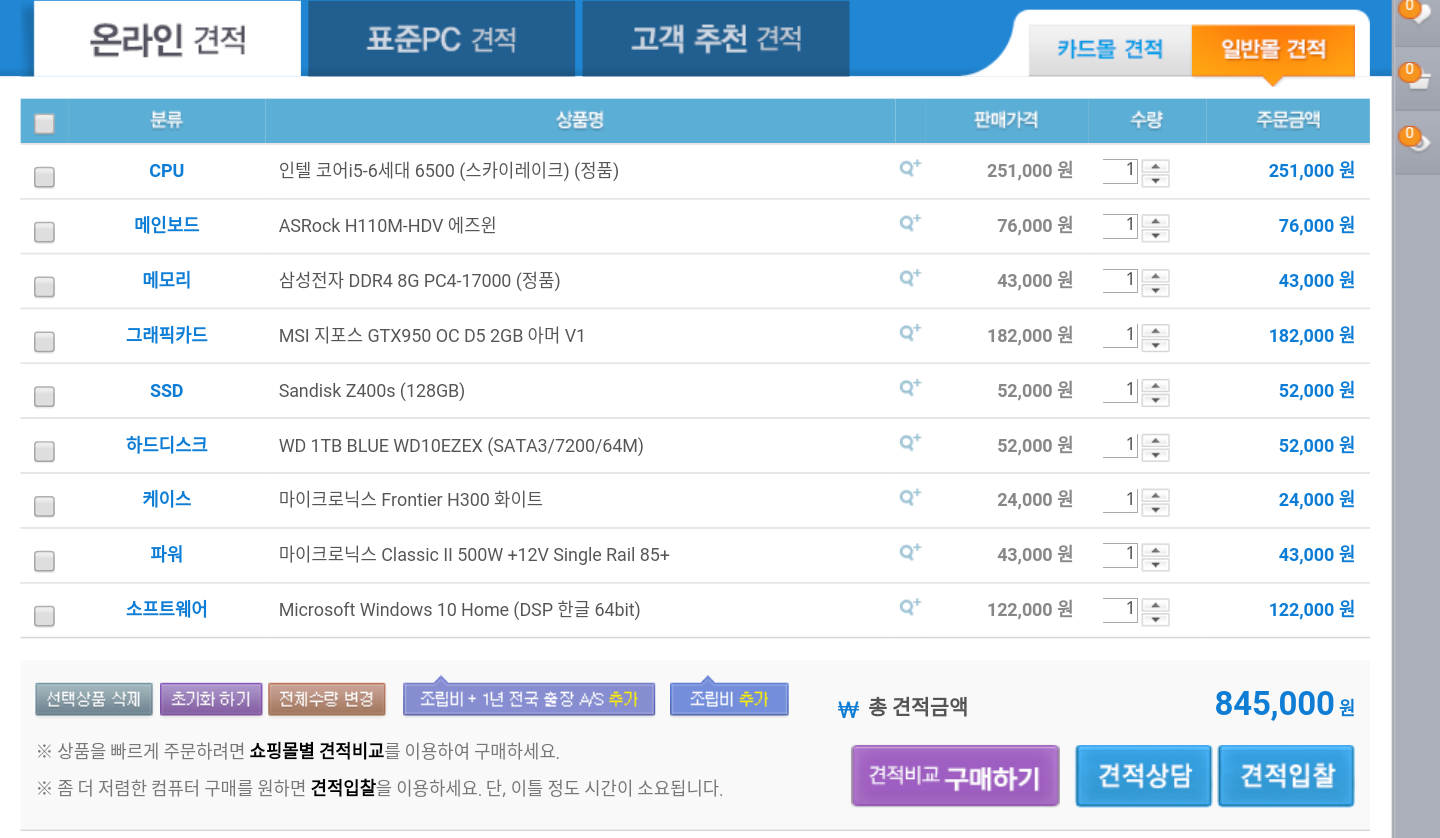
Task: Click the magnifier icon in the 케이스 row
Action: pos(909,498)
